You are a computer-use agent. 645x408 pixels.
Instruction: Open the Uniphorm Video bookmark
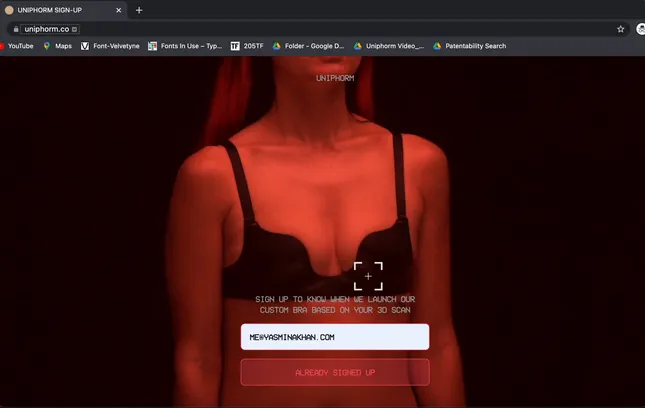(x=389, y=46)
